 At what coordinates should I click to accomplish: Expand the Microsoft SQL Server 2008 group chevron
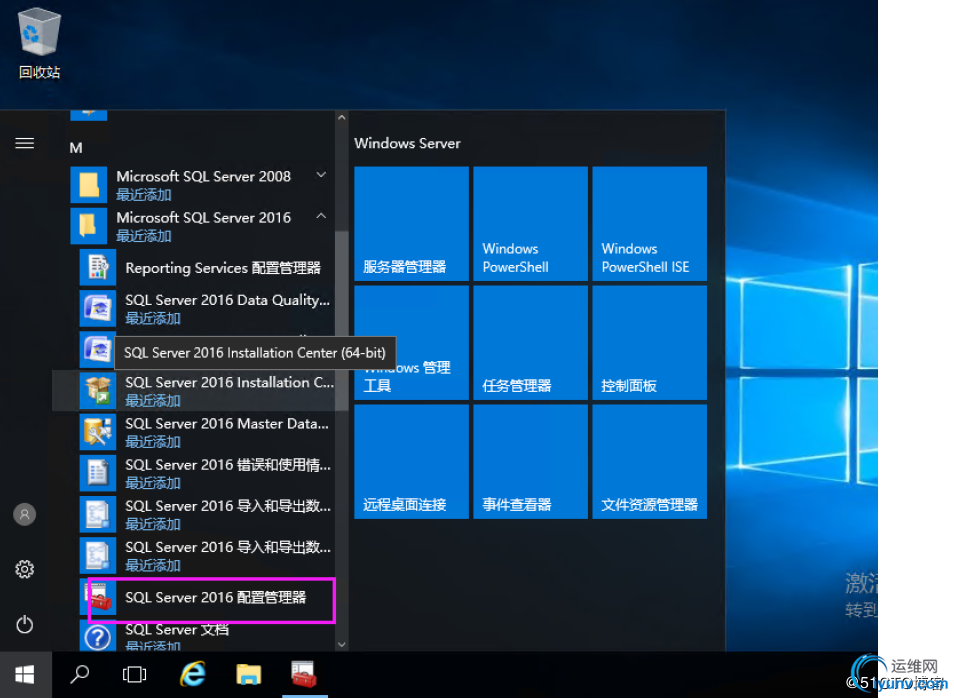[321, 175]
